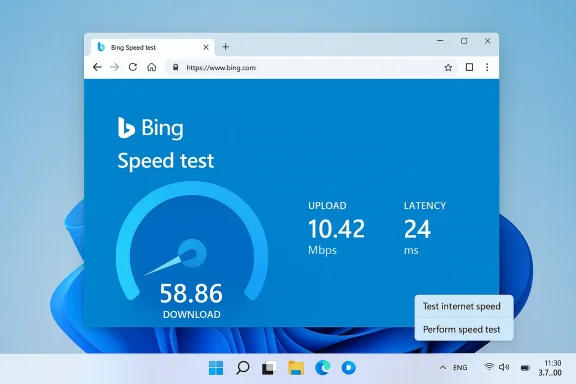Click the browser forward arrow
This screenshot has width=576, height=384.
tap(115, 67)
